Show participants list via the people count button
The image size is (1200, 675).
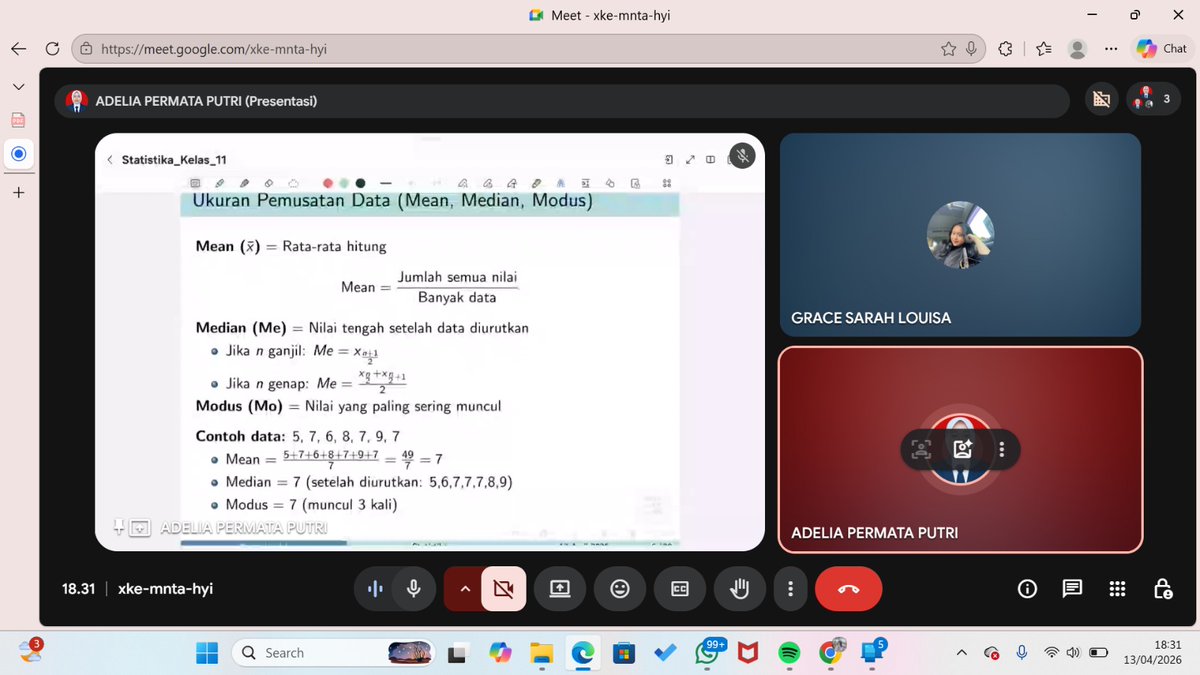(1152, 98)
